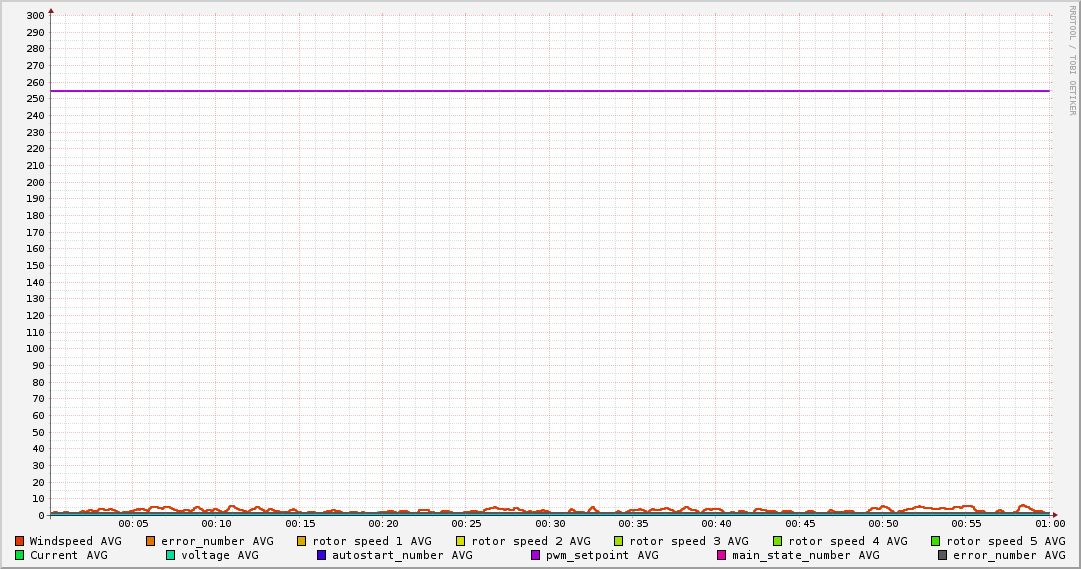The height and width of the screenshot is (569, 1081).
Task: Select the 'Windspeed AVG' legend label
Action: tap(75, 541)
